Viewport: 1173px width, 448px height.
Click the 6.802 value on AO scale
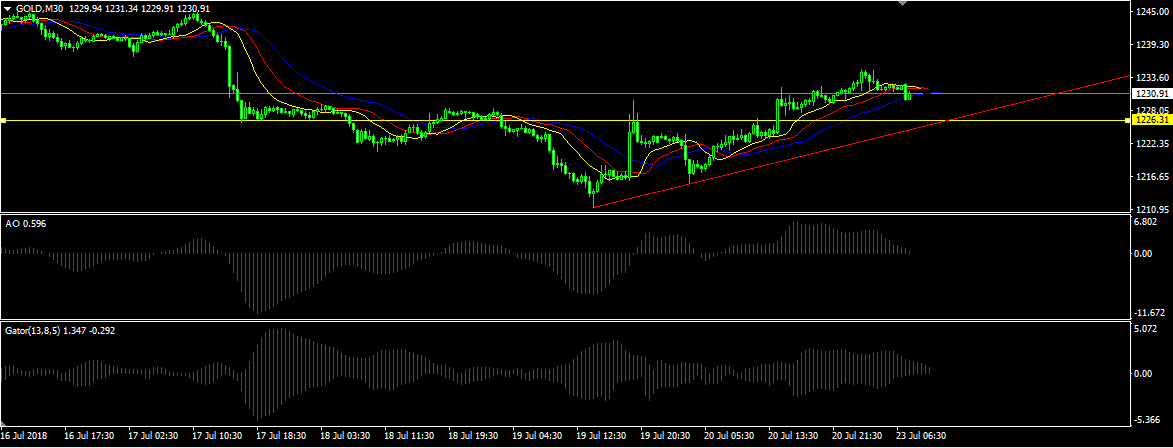[1147, 221]
